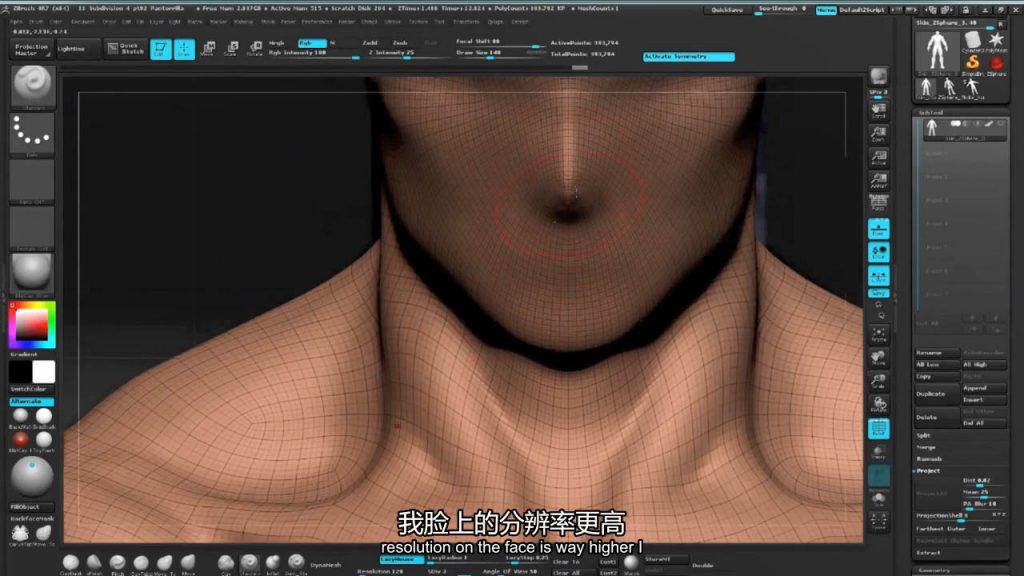
Task: Click the Move view icon in right shelf
Action: 878,358
